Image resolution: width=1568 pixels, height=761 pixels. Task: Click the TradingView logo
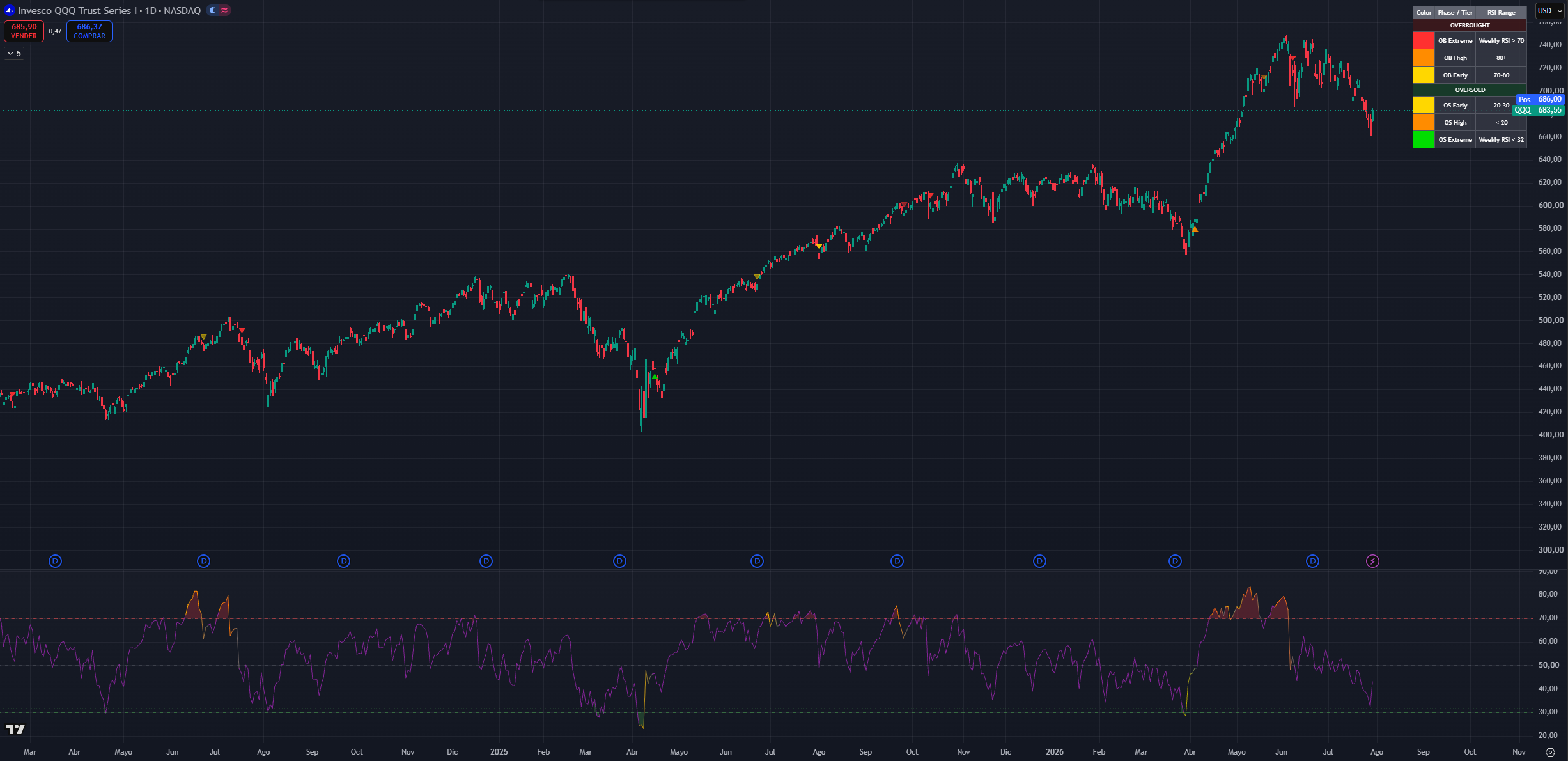coord(15,729)
